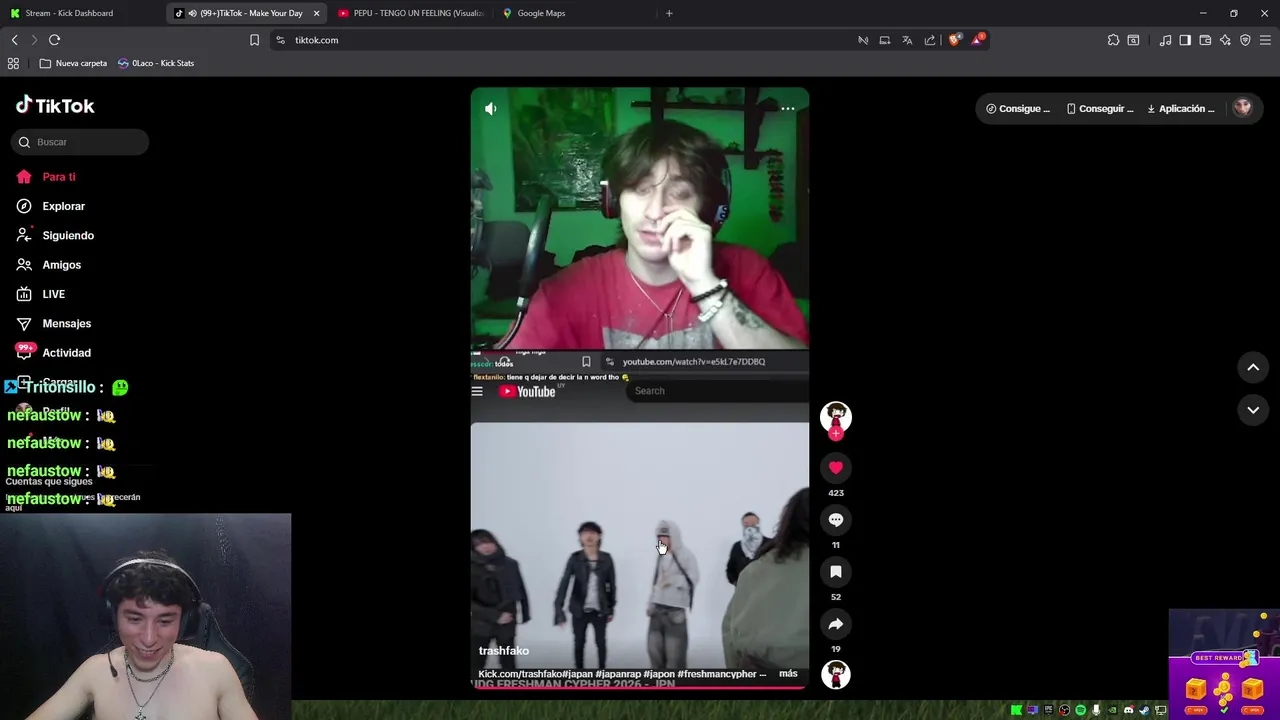Click the Buscar search field
The width and height of the screenshot is (1280, 720).
click(81, 142)
